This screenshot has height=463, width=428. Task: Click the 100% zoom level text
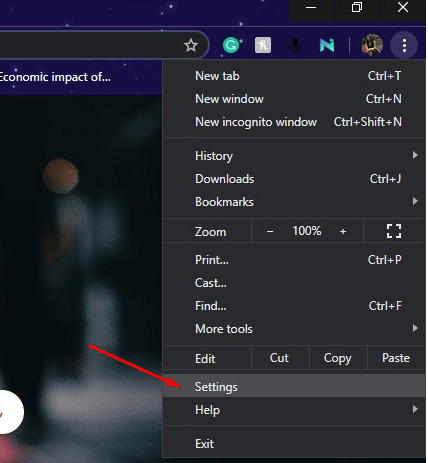[x=307, y=231]
